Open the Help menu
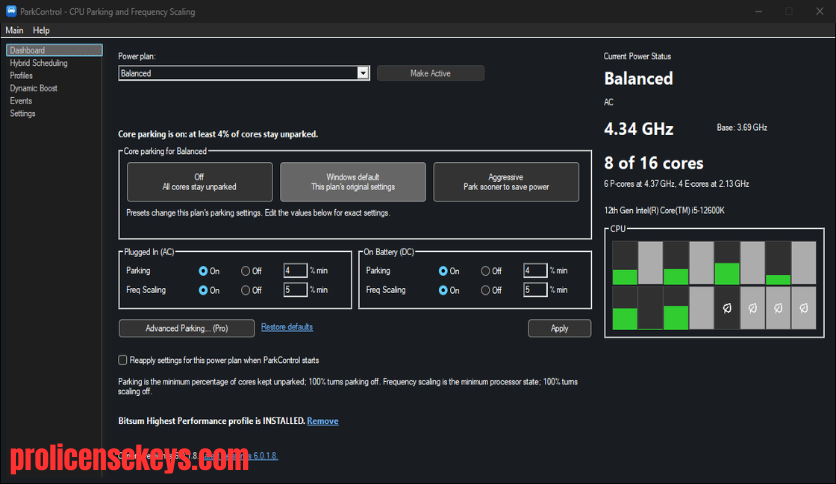The image size is (836, 484). (41, 30)
